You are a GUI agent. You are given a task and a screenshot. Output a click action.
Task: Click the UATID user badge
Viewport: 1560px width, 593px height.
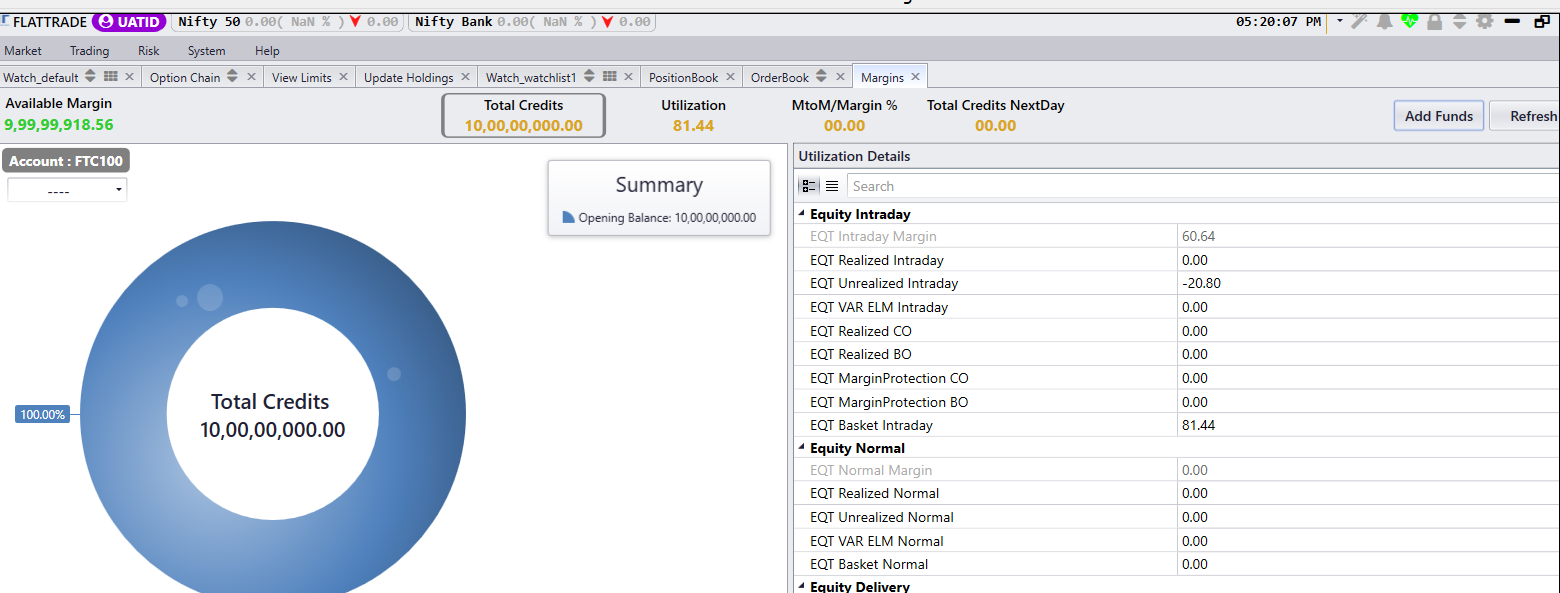(130, 21)
